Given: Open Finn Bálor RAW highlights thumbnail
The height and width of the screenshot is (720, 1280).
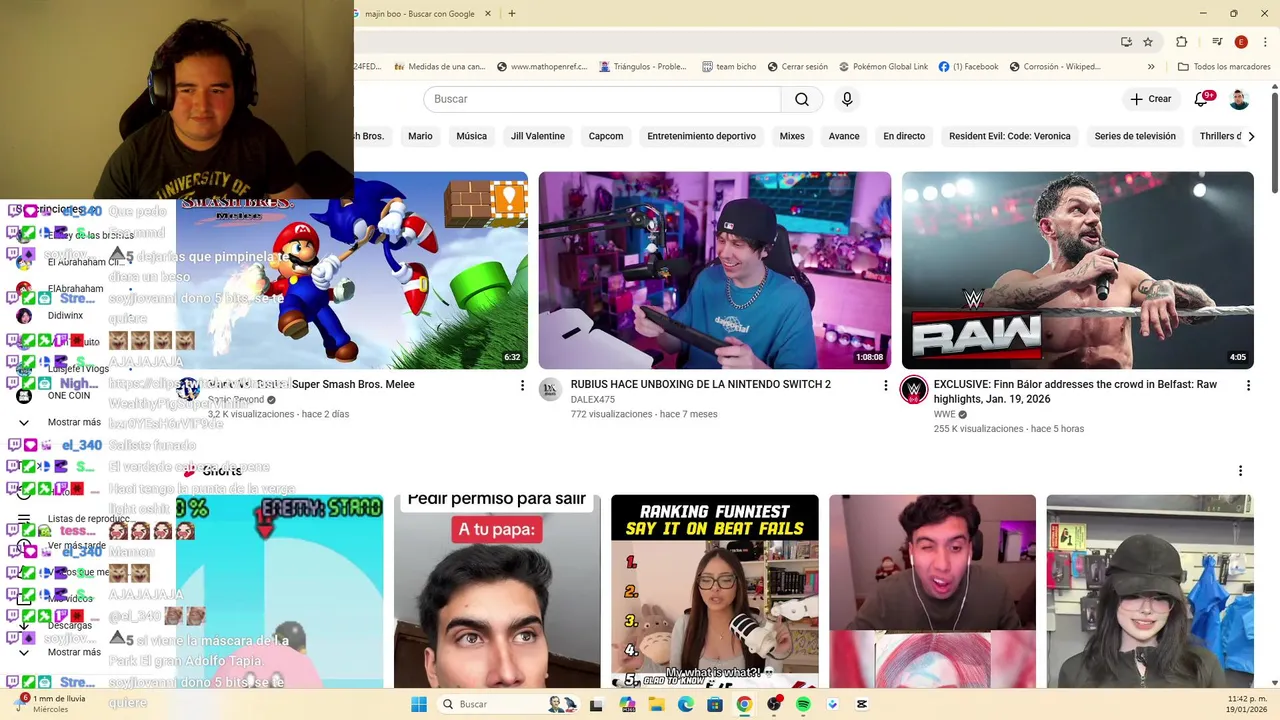Looking at the screenshot, I should tap(1078, 270).
